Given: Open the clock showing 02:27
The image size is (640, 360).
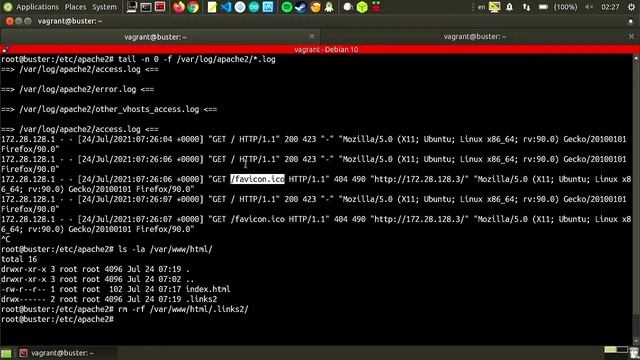Looking at the screenshot, I should [610, 7].
